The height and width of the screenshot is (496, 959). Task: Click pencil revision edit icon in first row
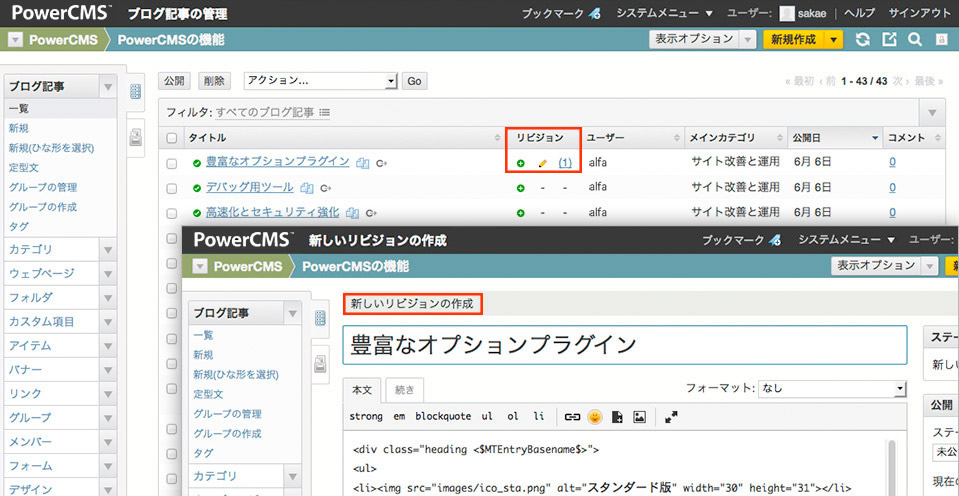pos(542,163)
